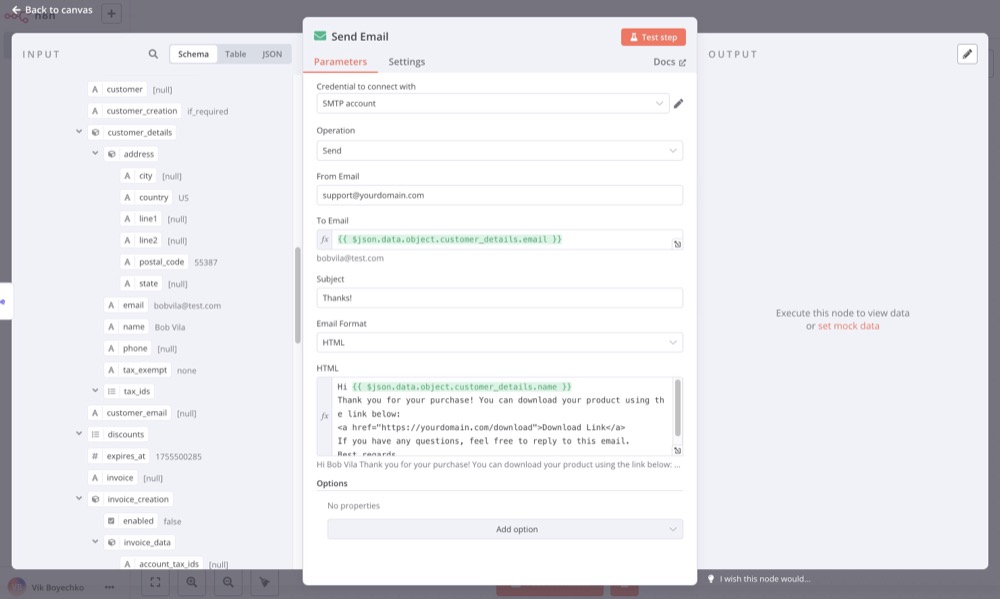Select the email field pill
1000x599 pixels.
(126, 306)
